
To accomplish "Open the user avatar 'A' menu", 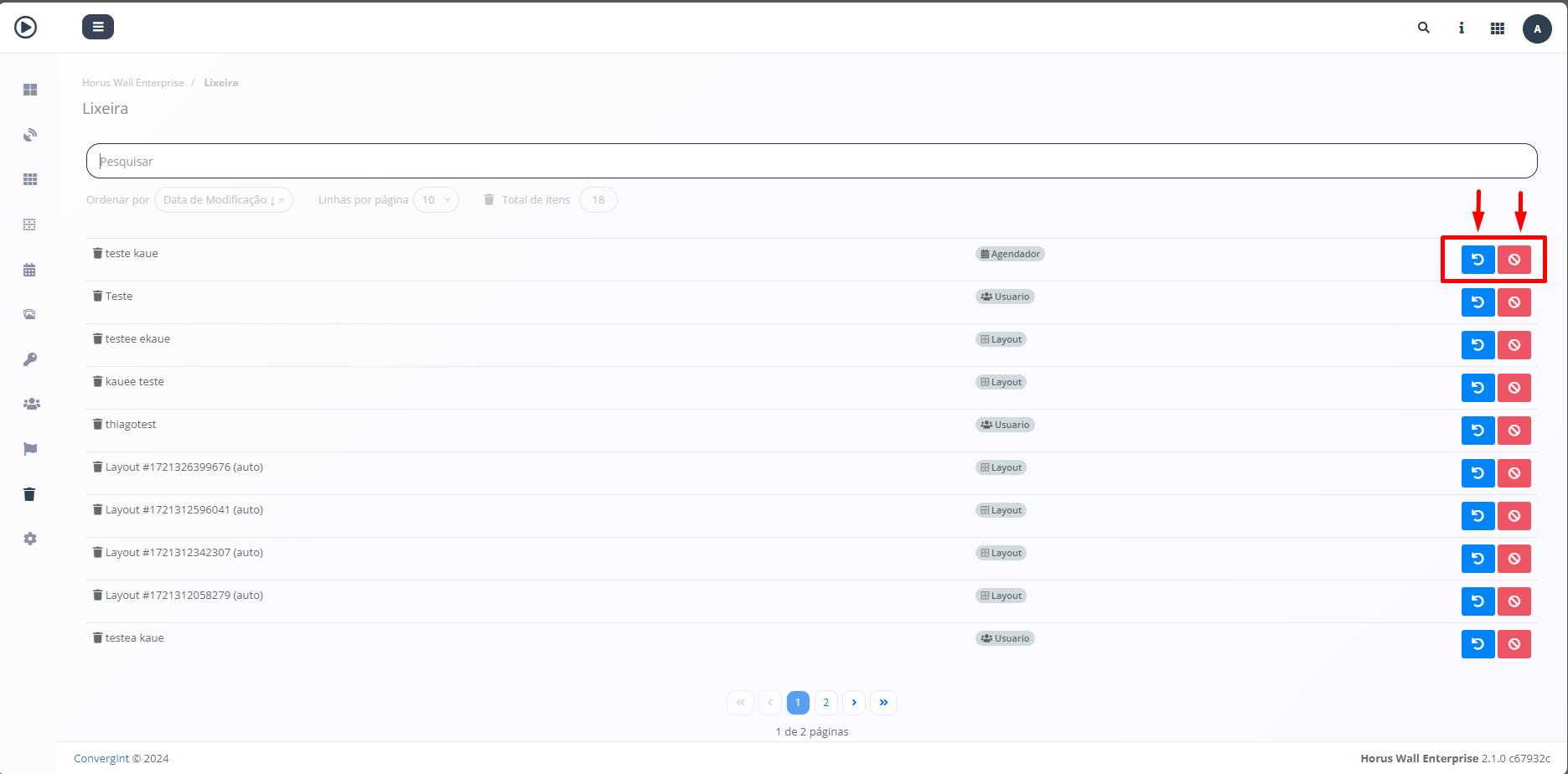I will tap(1536, 28).
